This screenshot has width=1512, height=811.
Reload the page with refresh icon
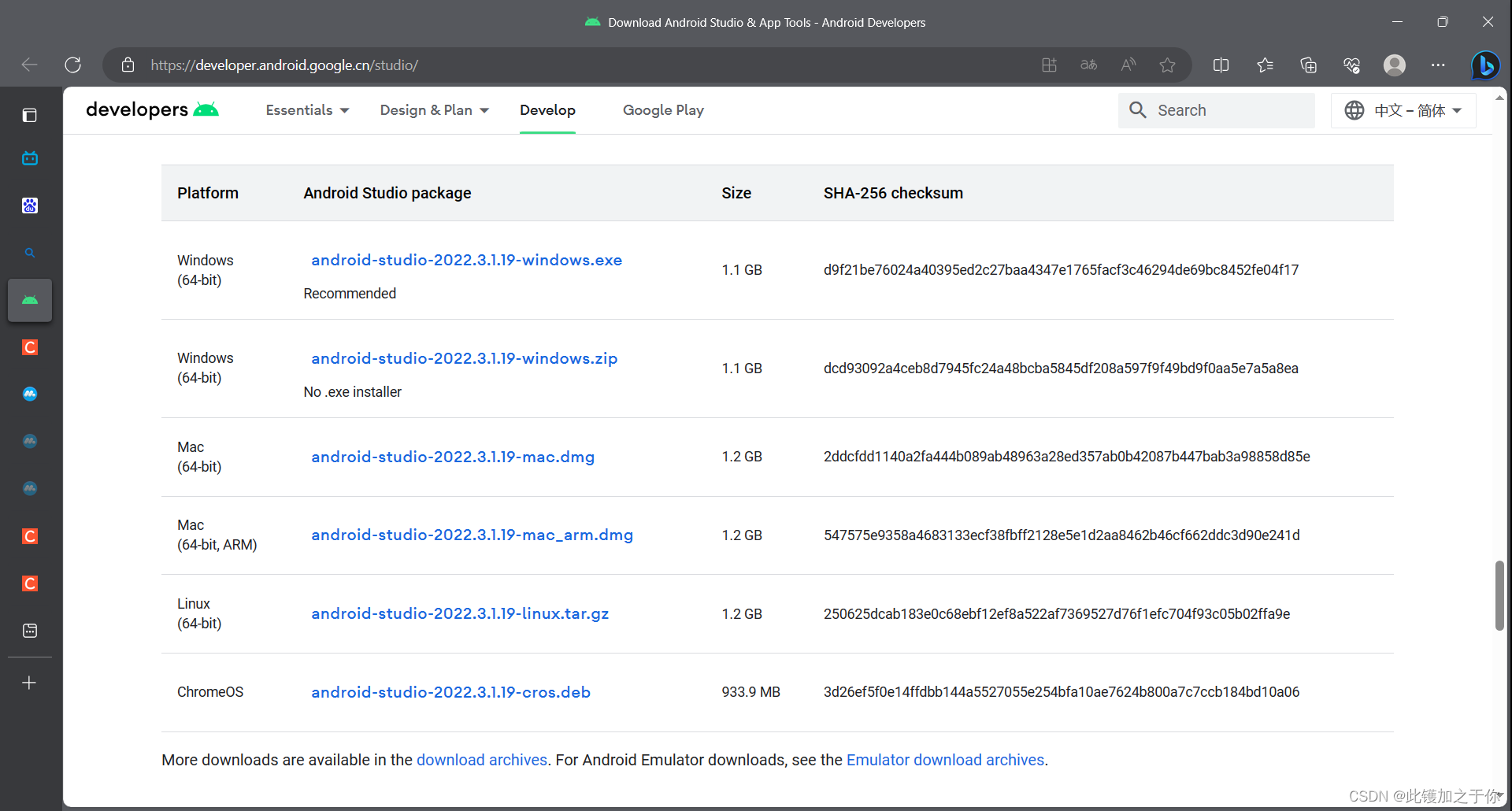(72, 65)
